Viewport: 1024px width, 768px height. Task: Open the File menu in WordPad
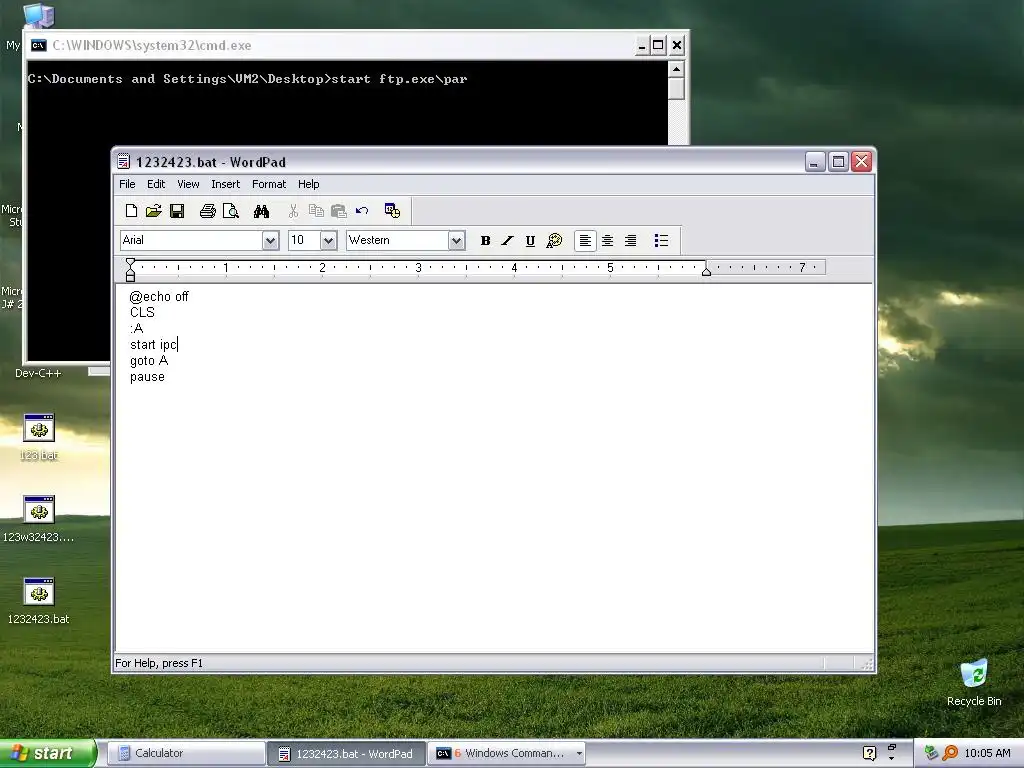[x=127, y=184]
